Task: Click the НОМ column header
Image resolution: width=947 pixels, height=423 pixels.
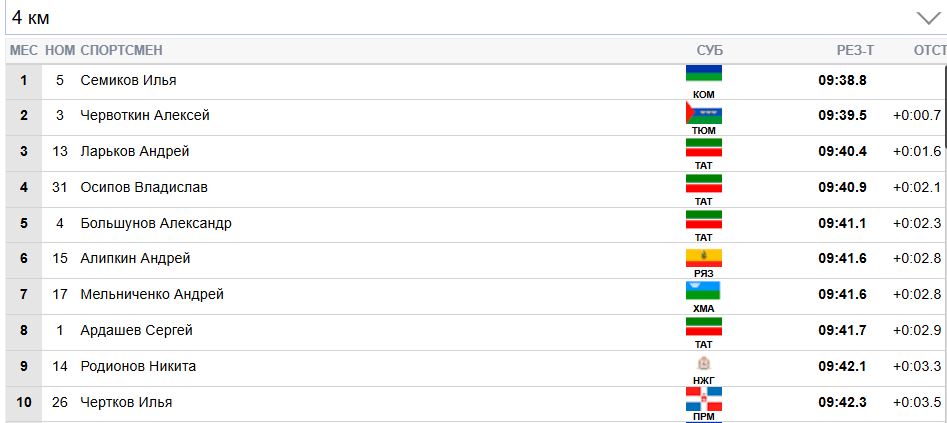Action: pyautogui.click(x=60, y=51)
